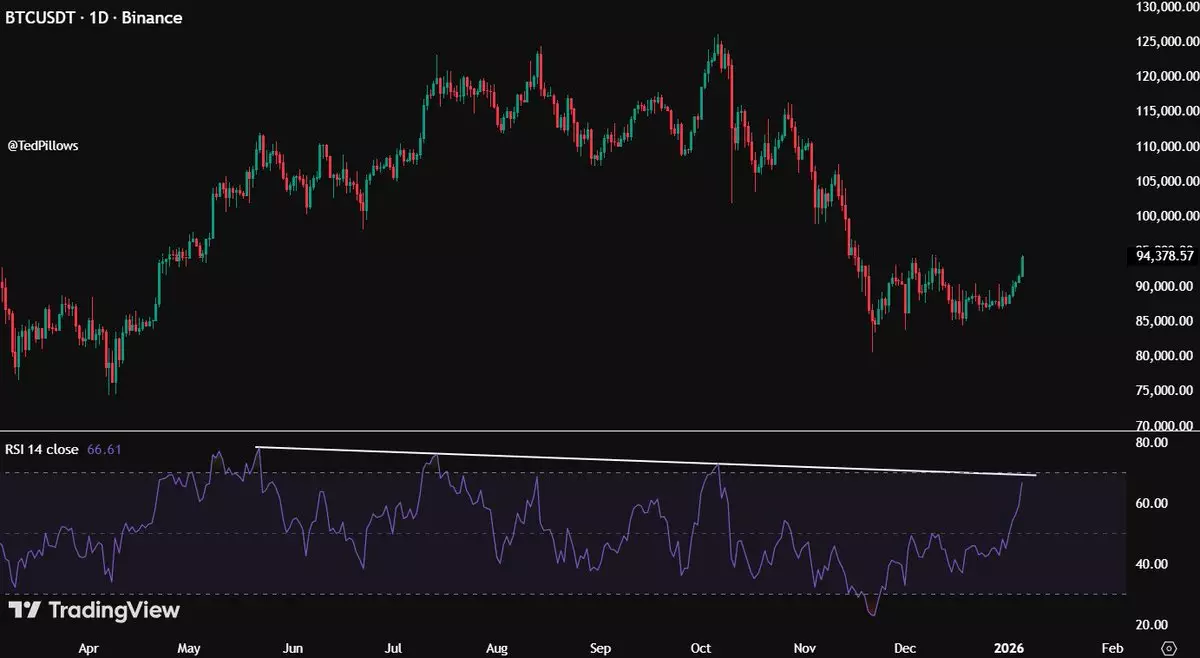Click the @TedPillows watermark text

pyautogui.click(x=43, y=146)
